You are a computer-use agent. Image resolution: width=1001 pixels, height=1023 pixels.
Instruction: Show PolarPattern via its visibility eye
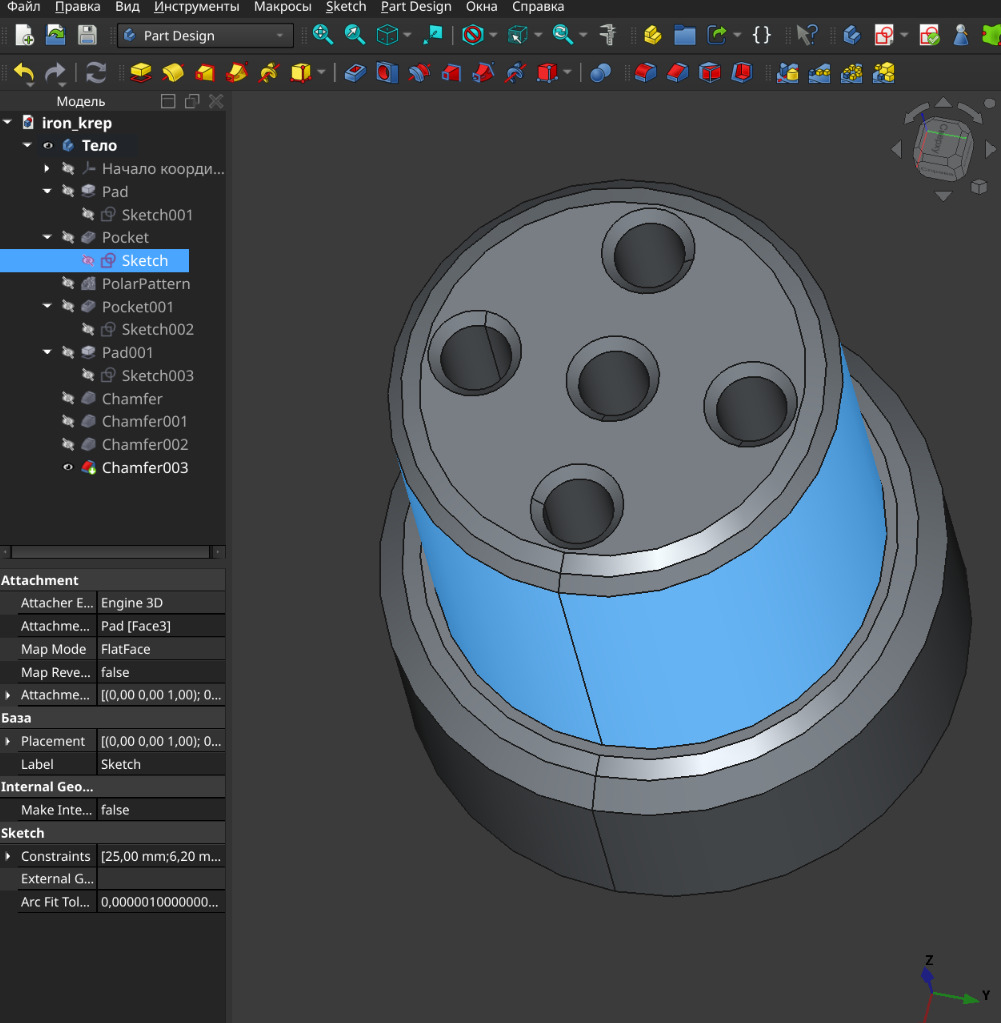point(68,284)
